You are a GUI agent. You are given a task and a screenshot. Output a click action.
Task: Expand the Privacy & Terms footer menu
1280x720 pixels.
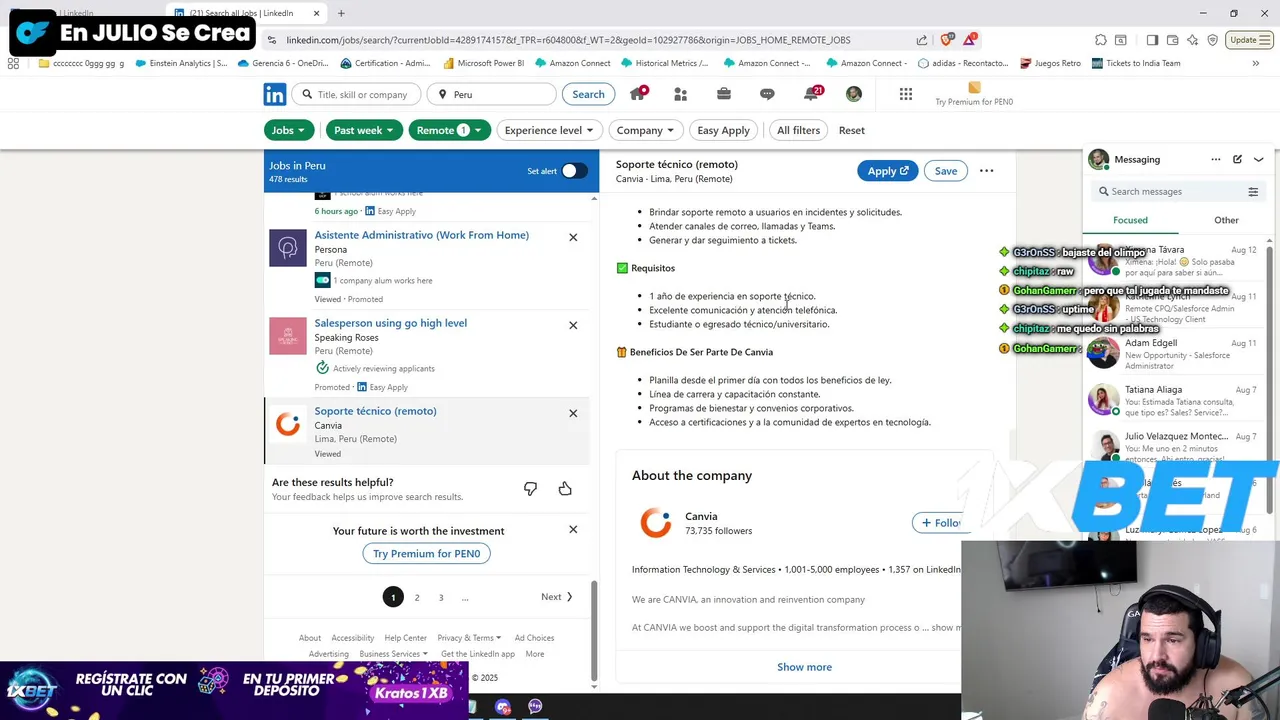tap(470, 638)
